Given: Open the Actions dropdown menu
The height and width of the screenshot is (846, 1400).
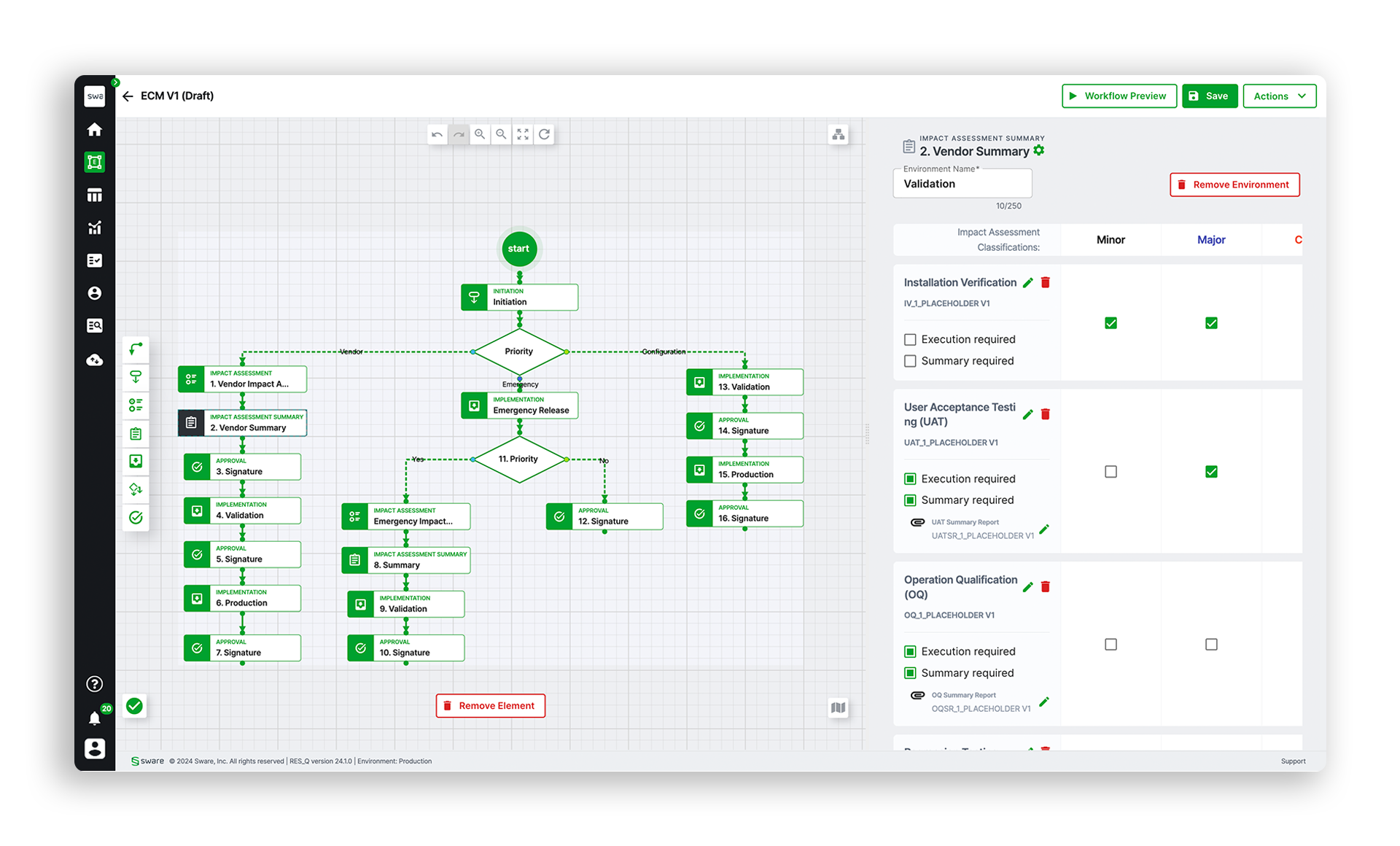Looking at the screenshot, I should point(1280,96).
